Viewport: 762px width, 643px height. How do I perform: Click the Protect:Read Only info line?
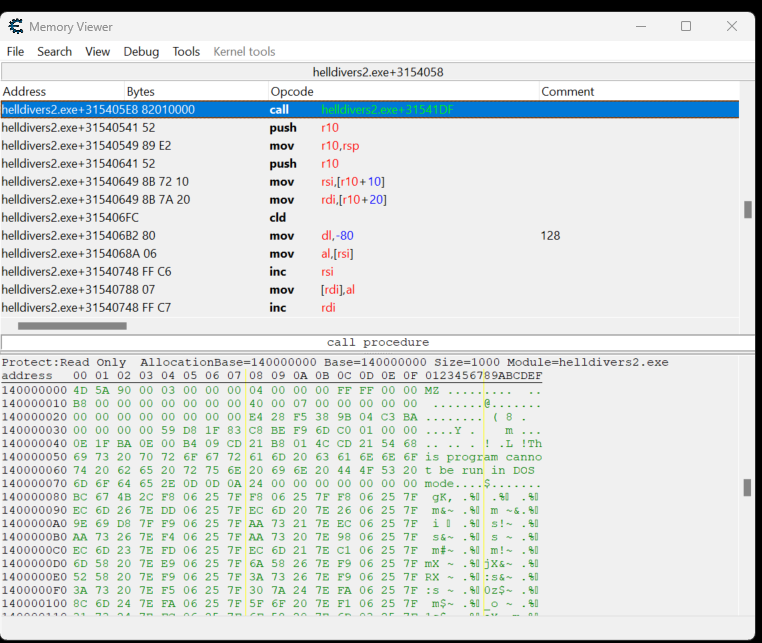point(335,363)
